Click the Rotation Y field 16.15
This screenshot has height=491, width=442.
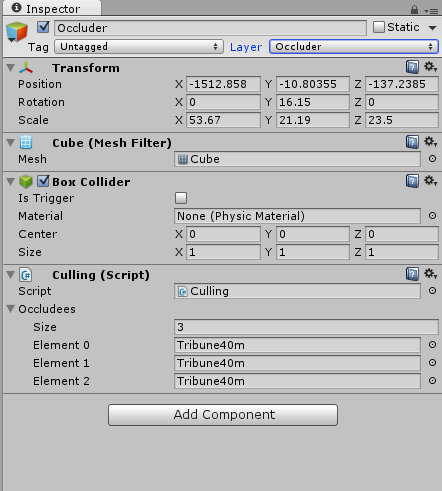click(313, 102)
